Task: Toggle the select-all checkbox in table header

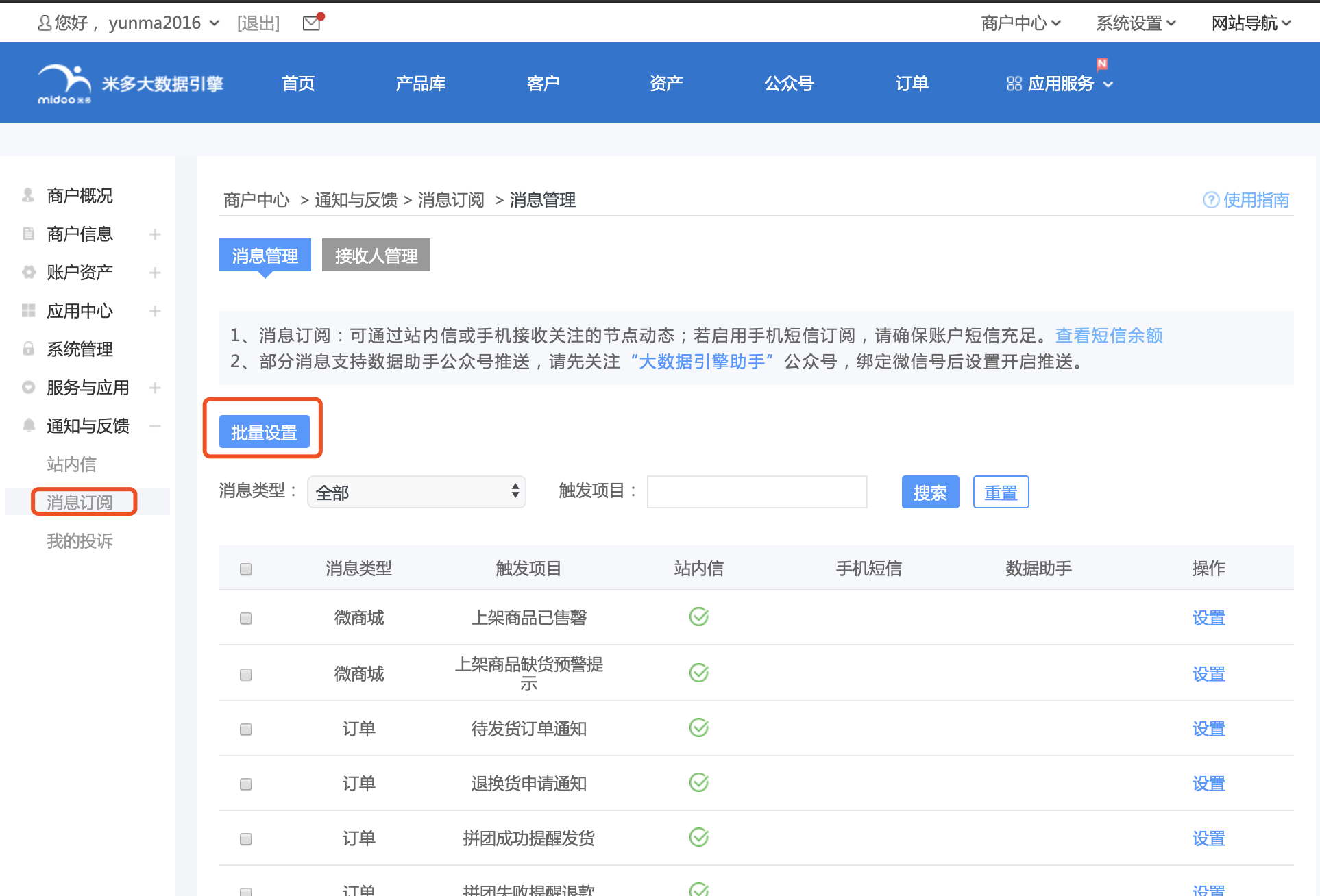Action: [x=246, y=569]
